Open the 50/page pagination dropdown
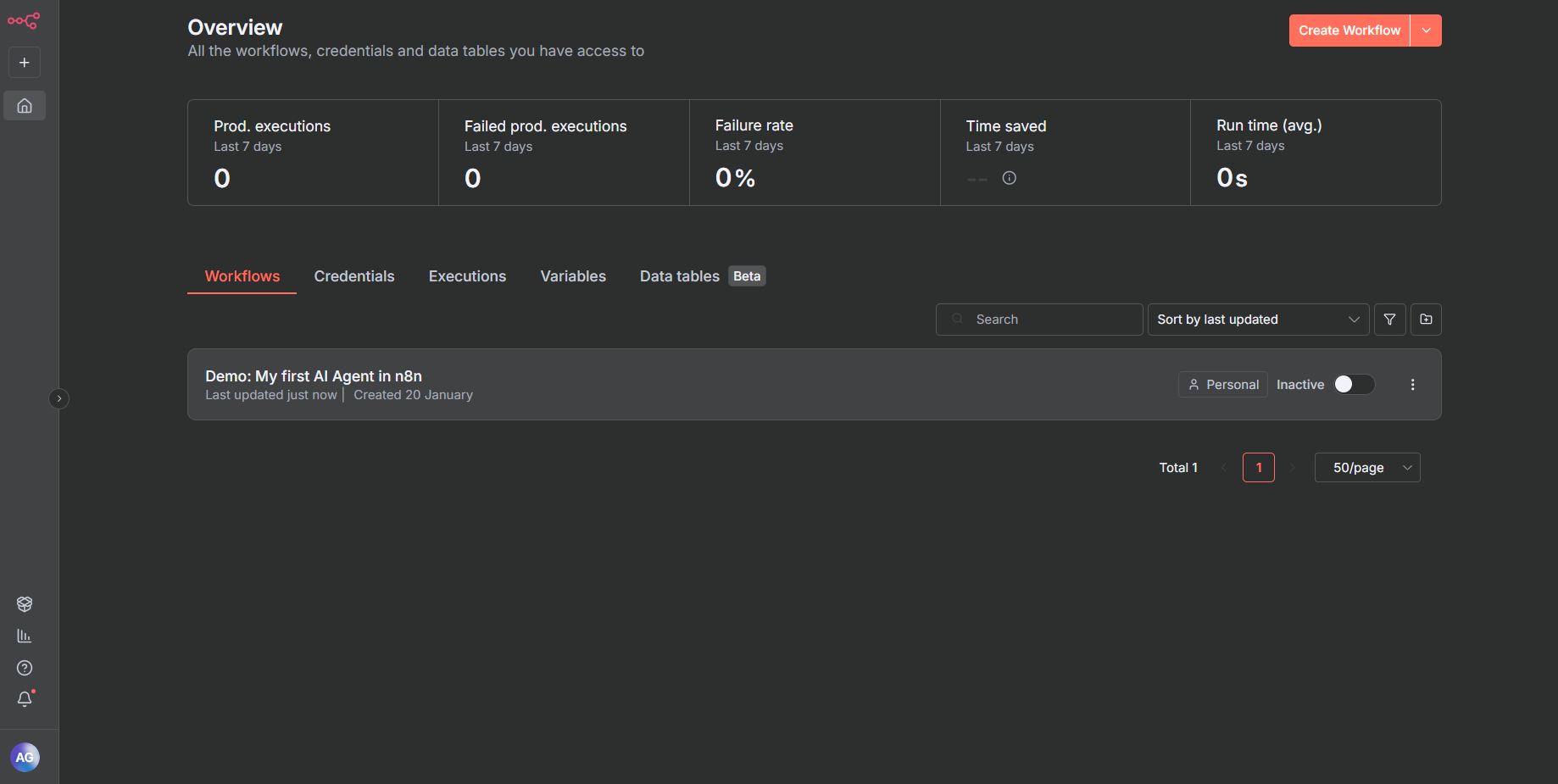This screenshot has height=784, width=1558. point(1366,467)
